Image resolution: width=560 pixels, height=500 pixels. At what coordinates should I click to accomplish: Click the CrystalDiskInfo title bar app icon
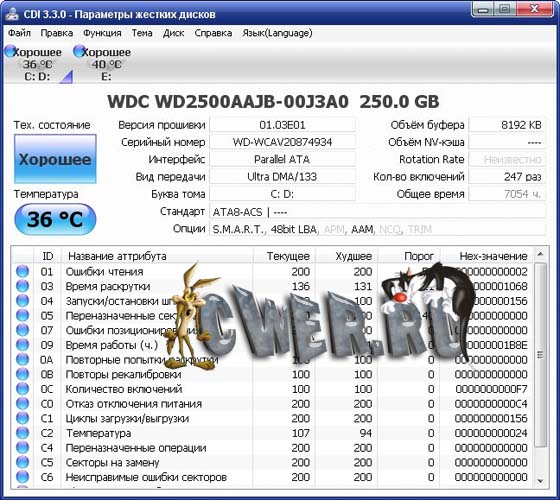coord(12,14)
